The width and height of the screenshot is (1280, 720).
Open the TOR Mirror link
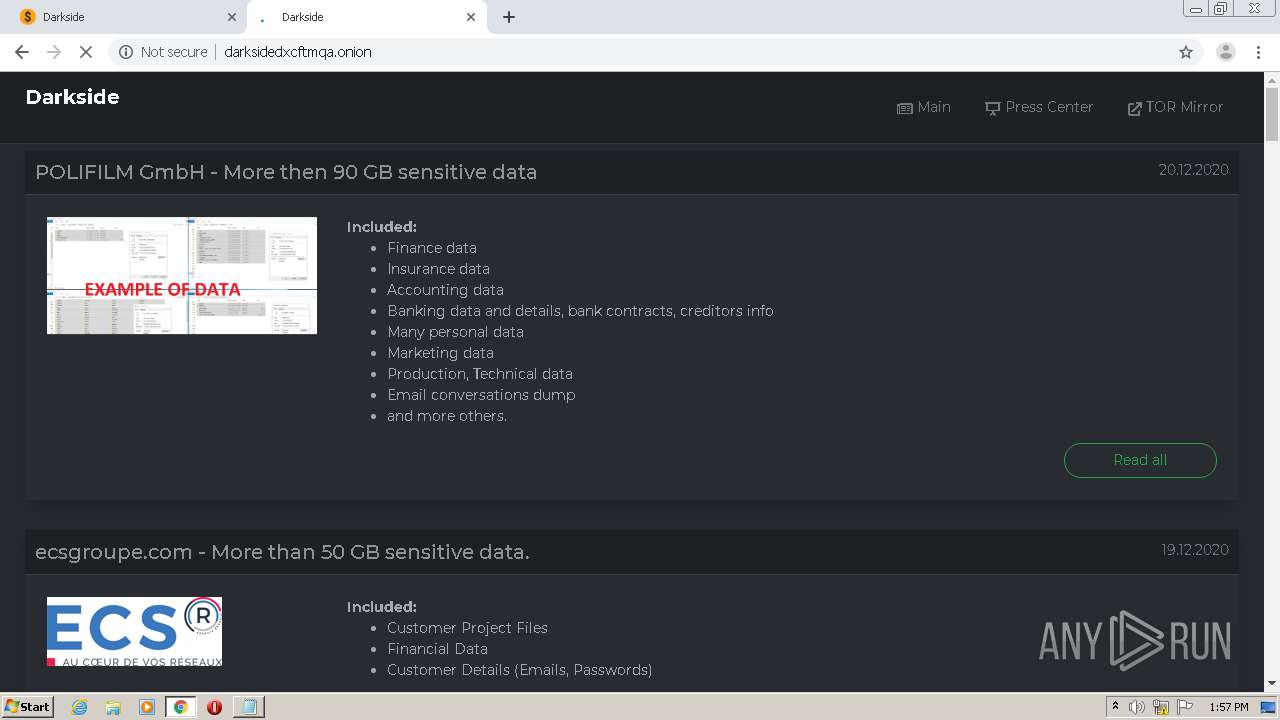(1175, 107)
